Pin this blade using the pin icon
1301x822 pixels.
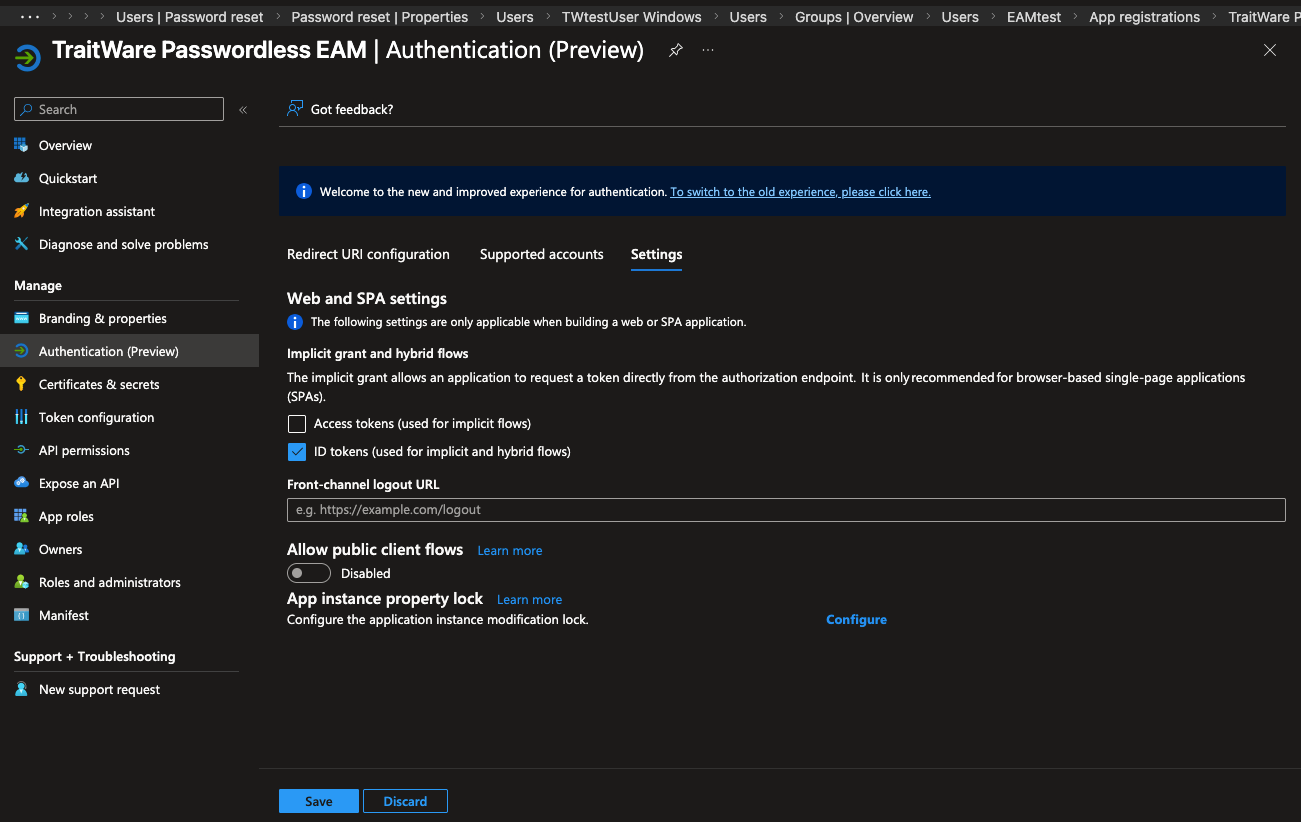676,50
